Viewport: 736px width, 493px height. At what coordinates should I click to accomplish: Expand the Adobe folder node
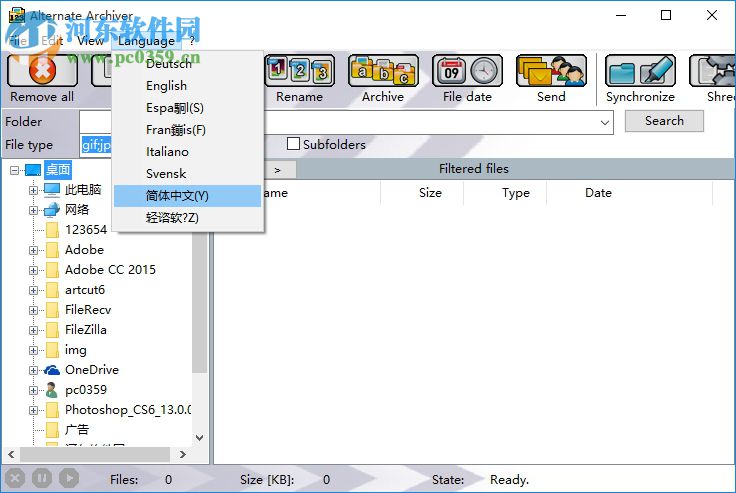pyautogui.click(x=33, y=250)
